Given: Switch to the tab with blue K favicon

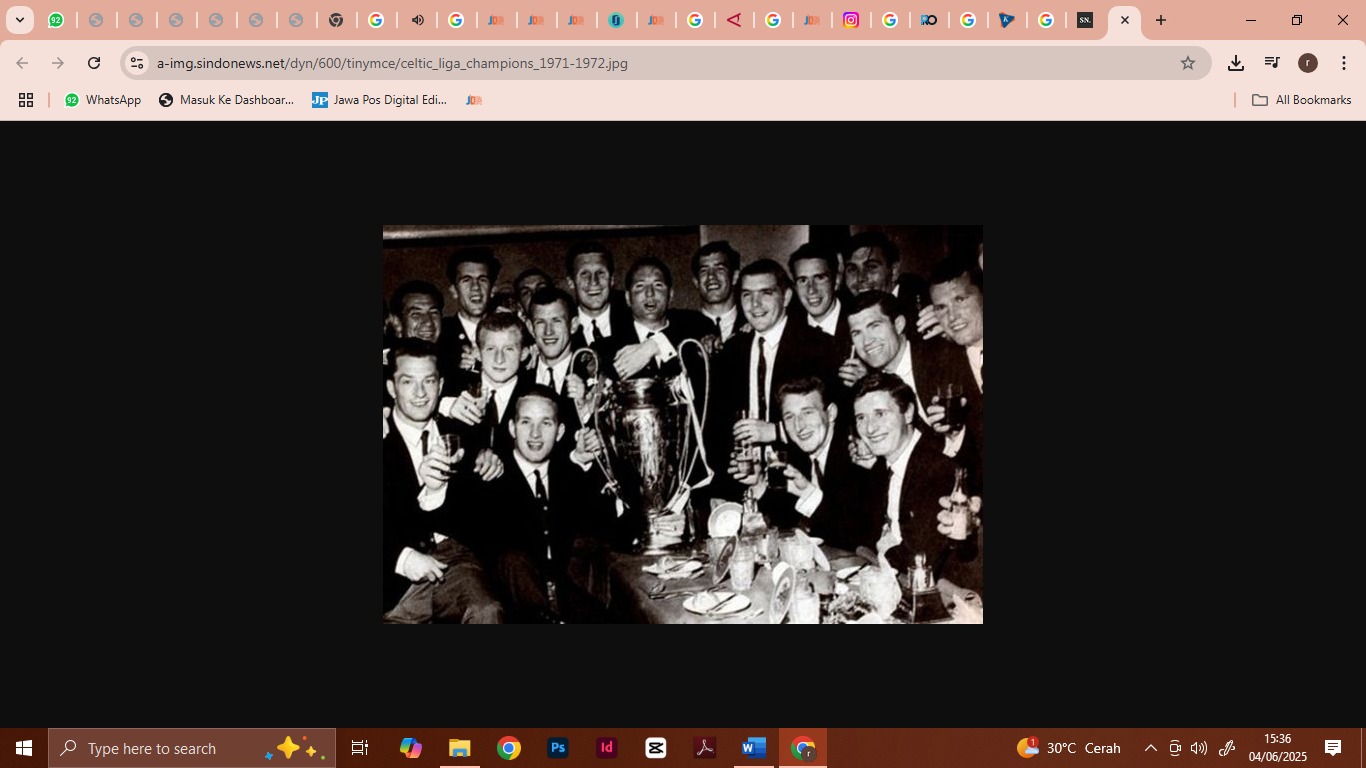Looking at the screenshot, I should pyautogui.click(x=1007, y=20).
